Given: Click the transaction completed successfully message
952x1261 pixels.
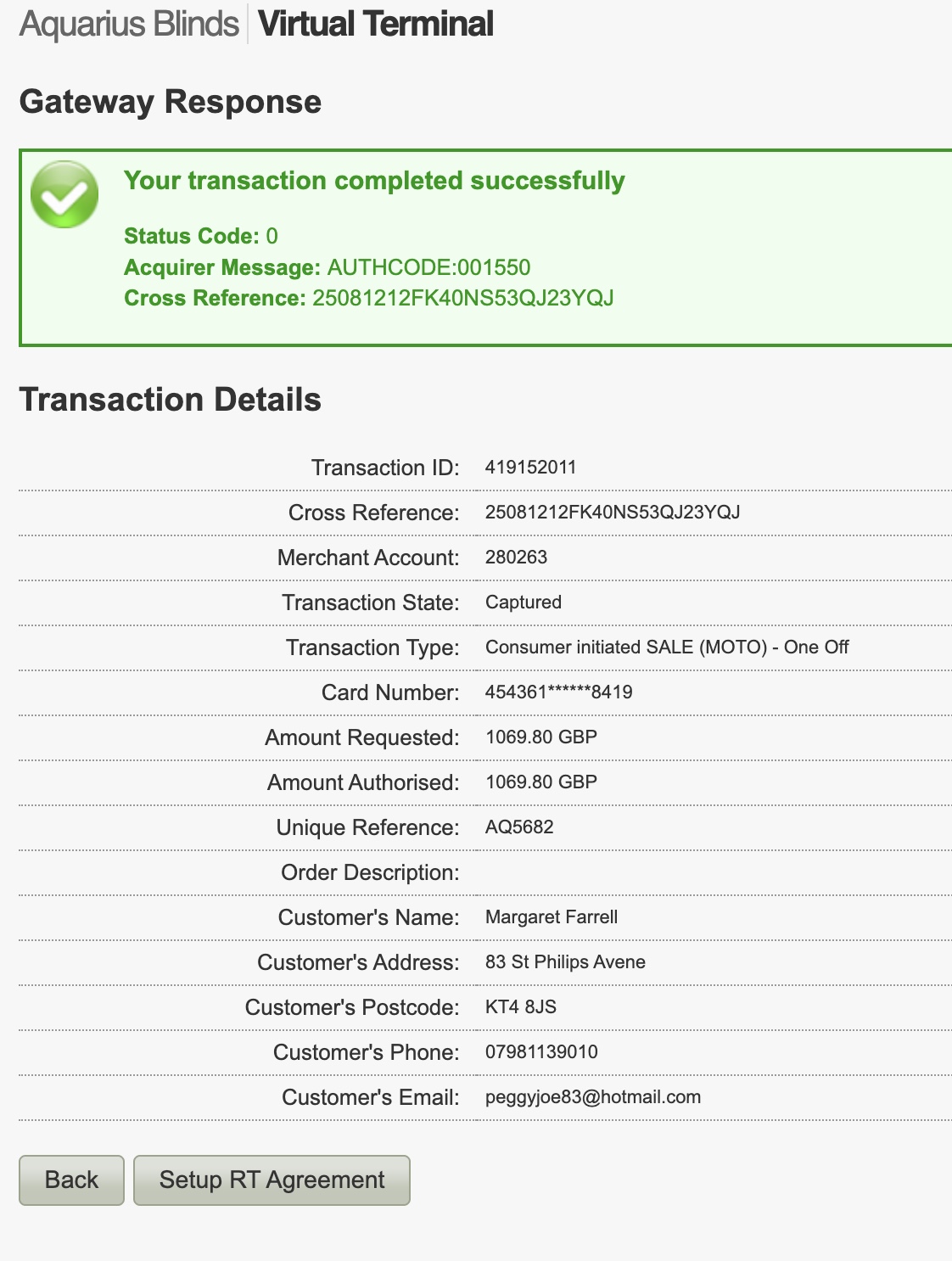Looking at the screenshot, I should [374, 181].
